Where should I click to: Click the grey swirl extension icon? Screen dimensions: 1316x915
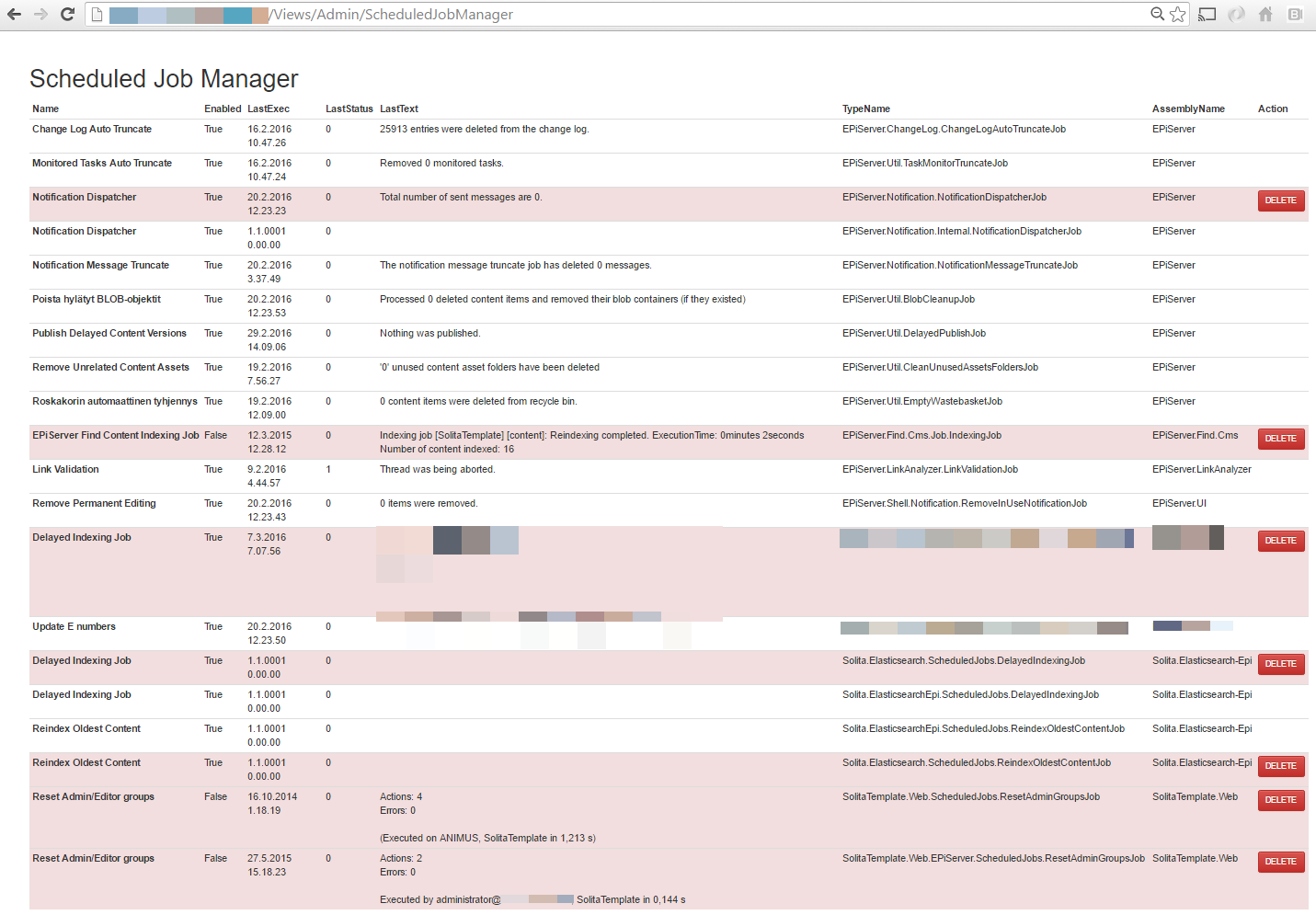click(x=1237, y=14)
